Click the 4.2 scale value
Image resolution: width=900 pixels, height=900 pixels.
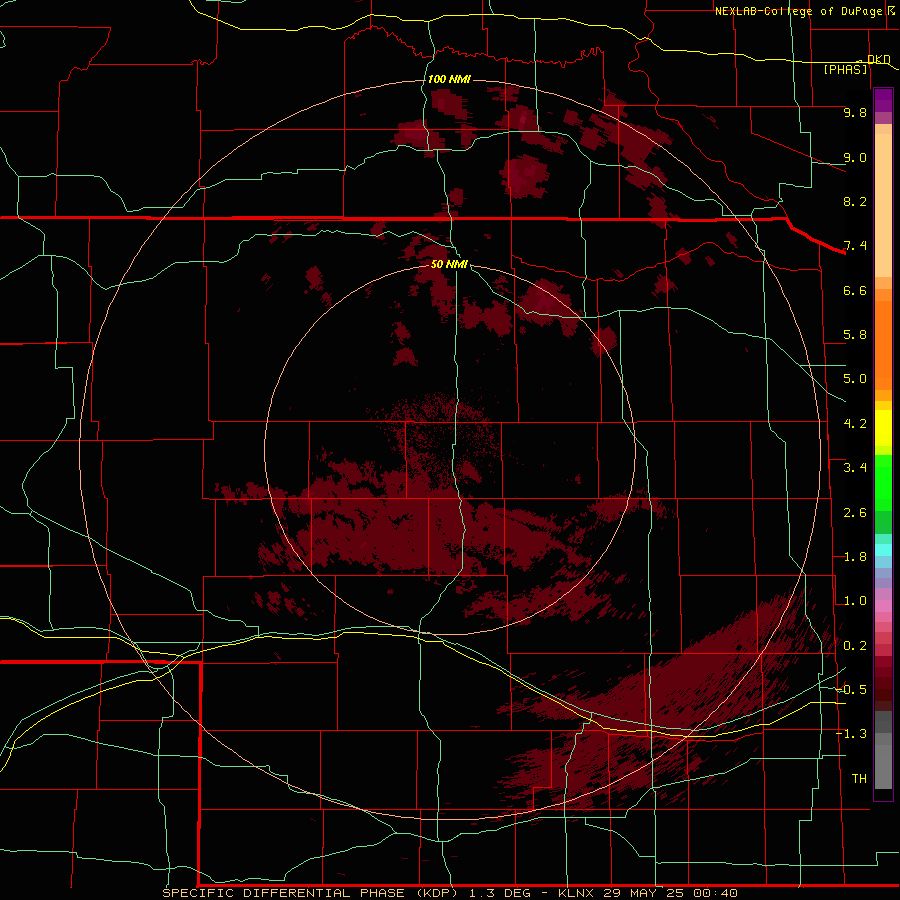(x=855, y=424)
